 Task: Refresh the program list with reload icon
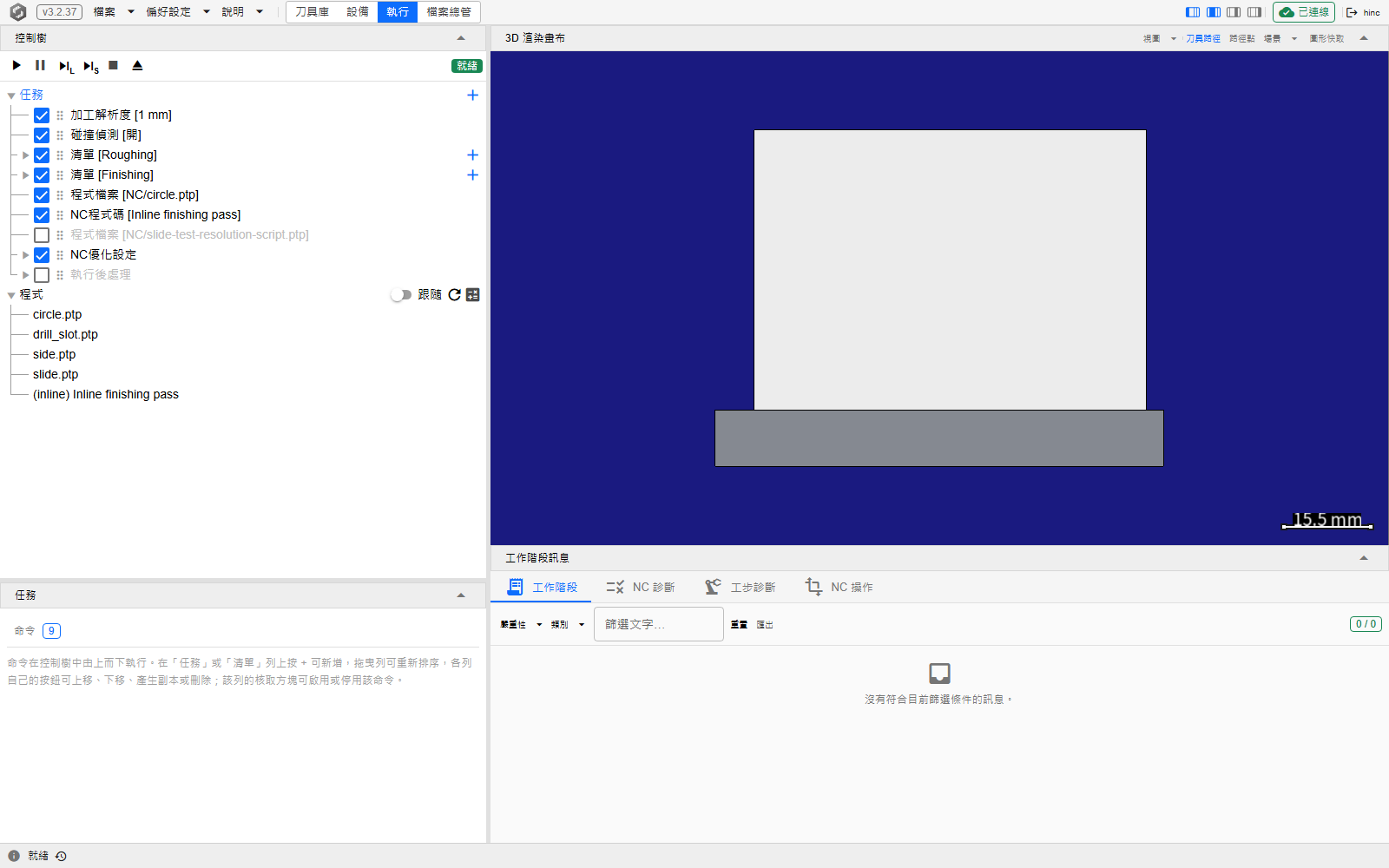454,294
